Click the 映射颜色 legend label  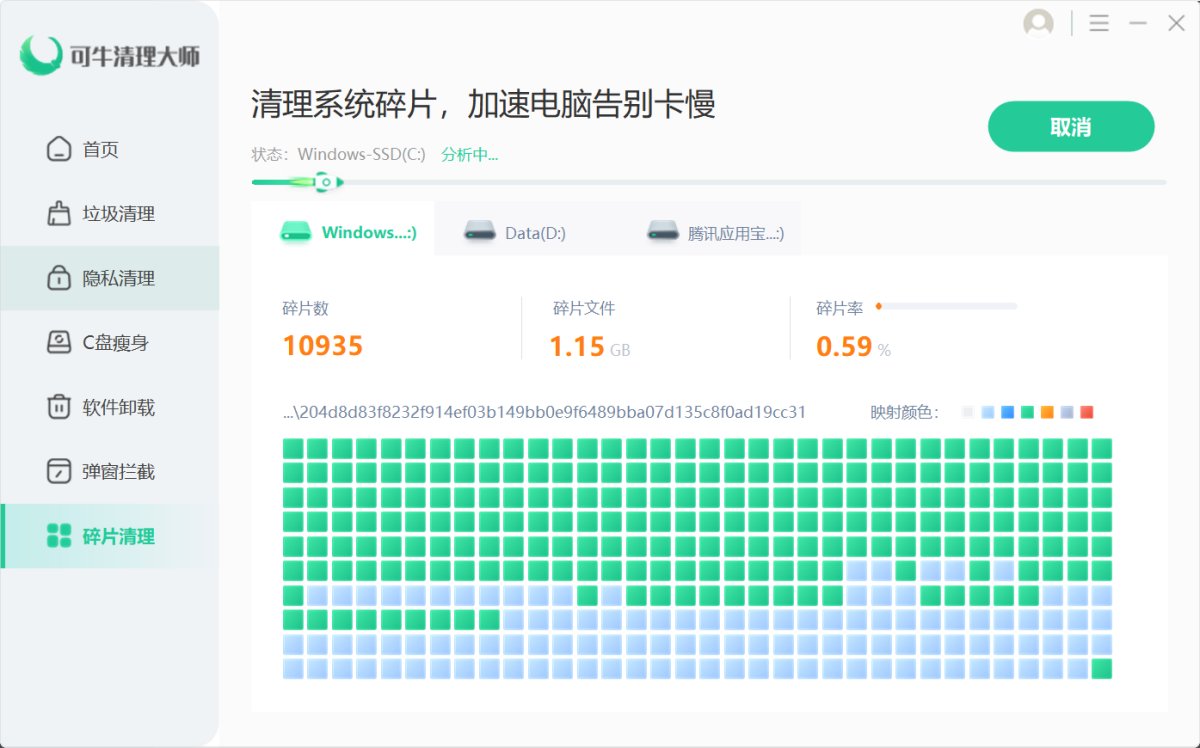[x=905, y=412]
